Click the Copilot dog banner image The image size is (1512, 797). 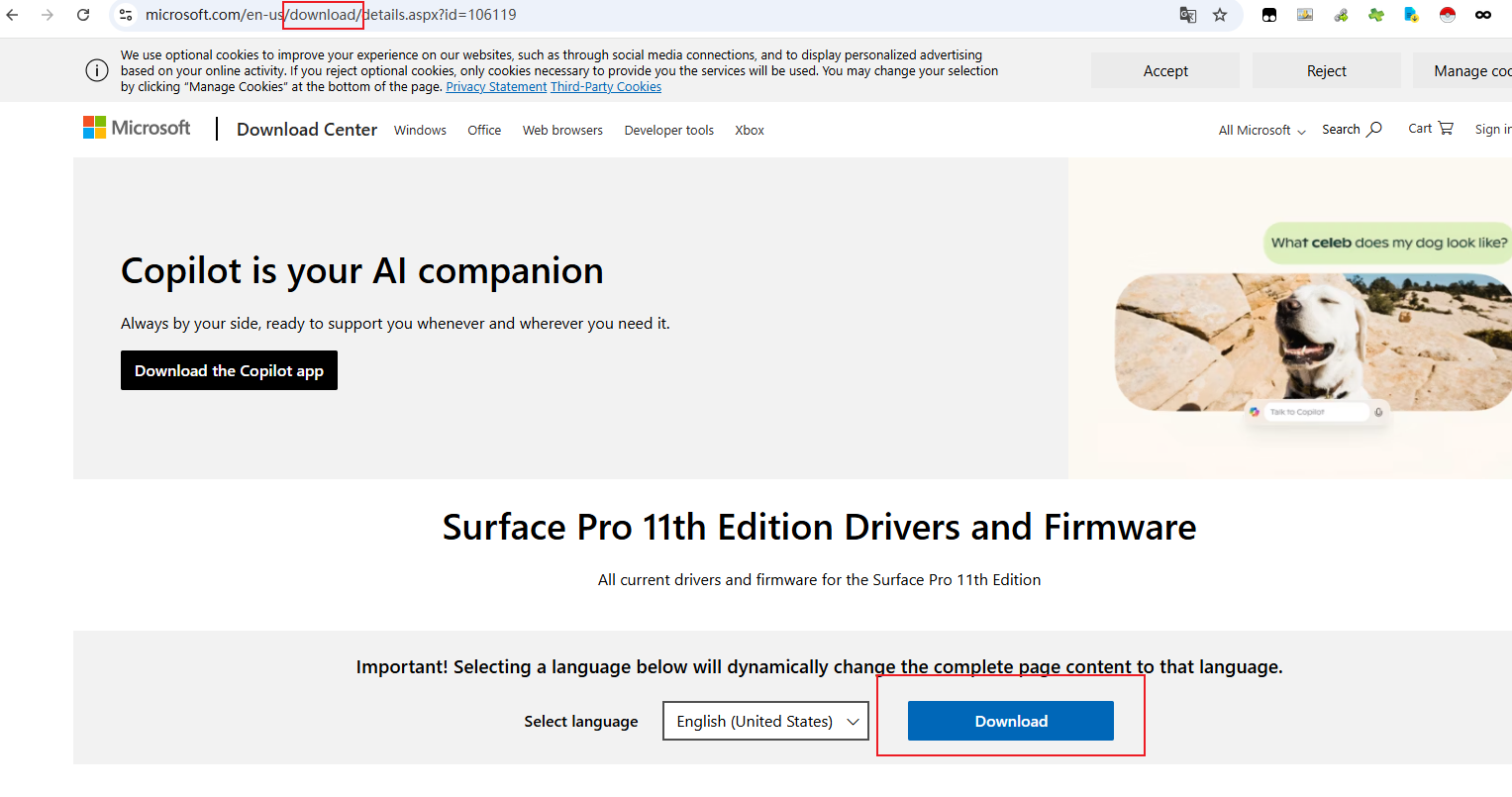[1313, 343]
